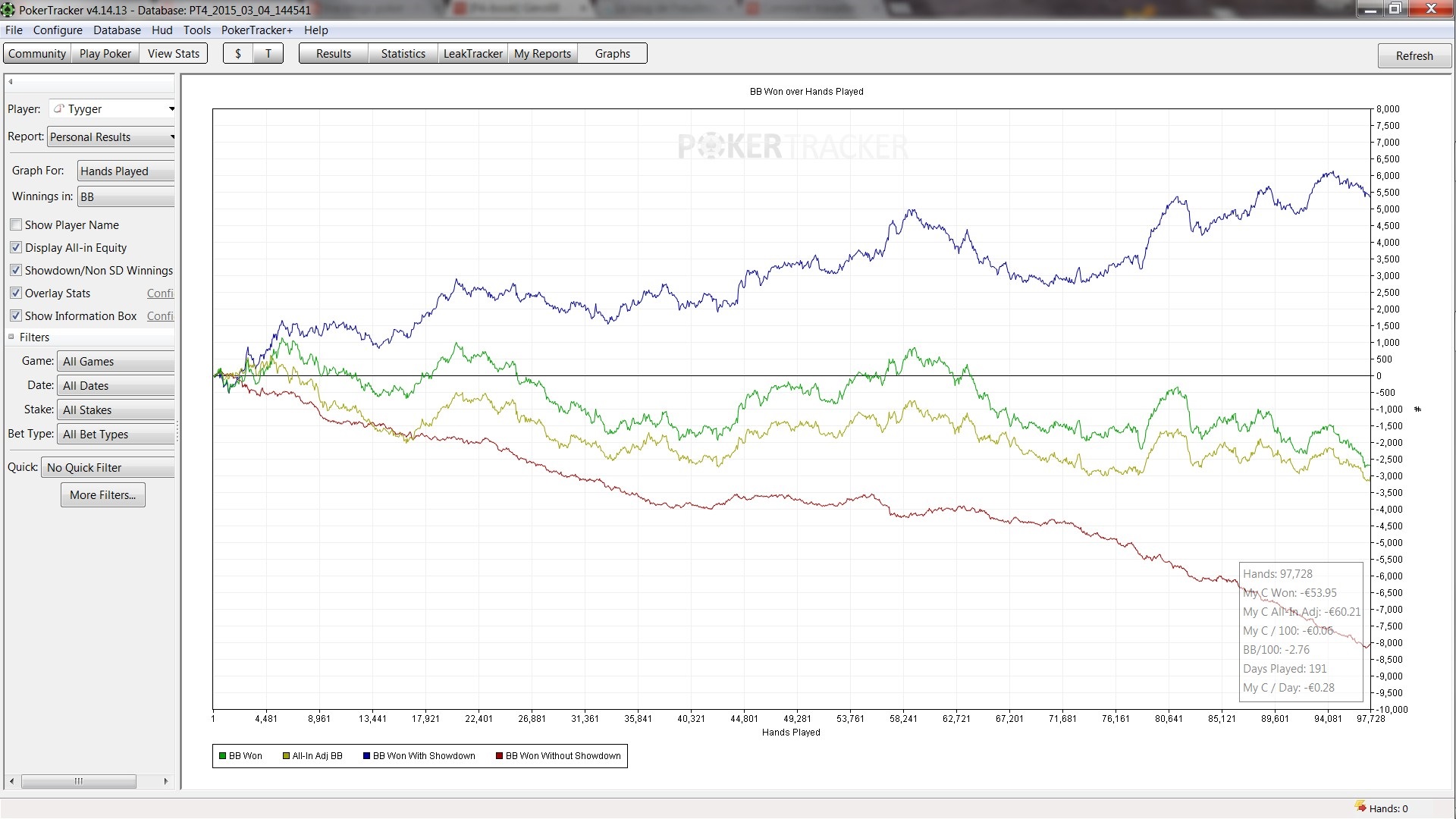Click sidebar scrollbar left arrow
The image size is (1456, 819).
click(11, 781)
